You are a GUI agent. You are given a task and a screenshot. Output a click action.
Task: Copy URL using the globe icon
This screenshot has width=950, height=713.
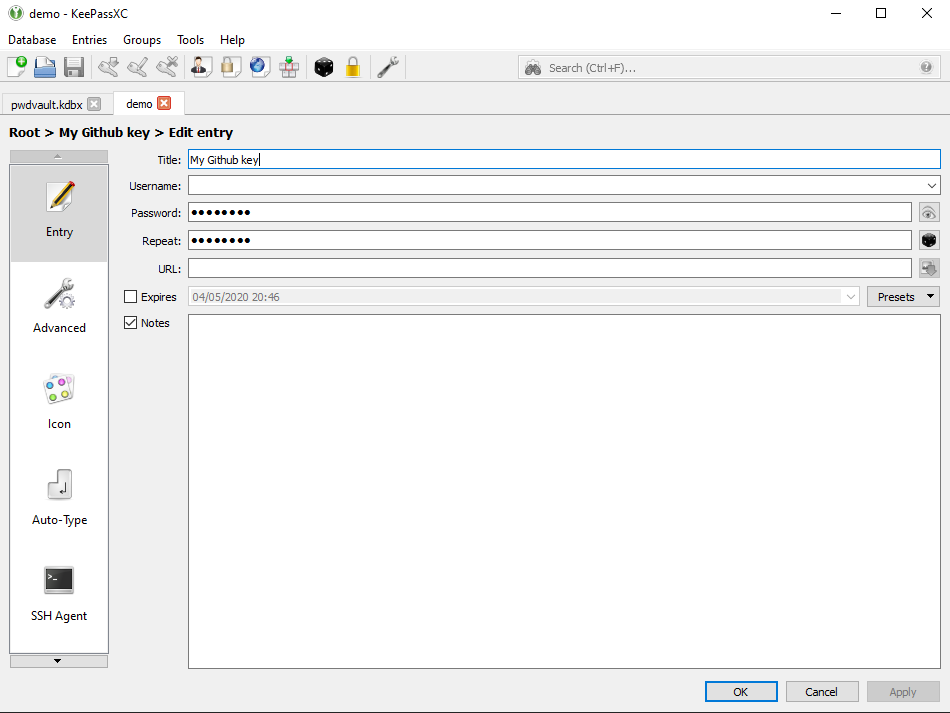259,67
